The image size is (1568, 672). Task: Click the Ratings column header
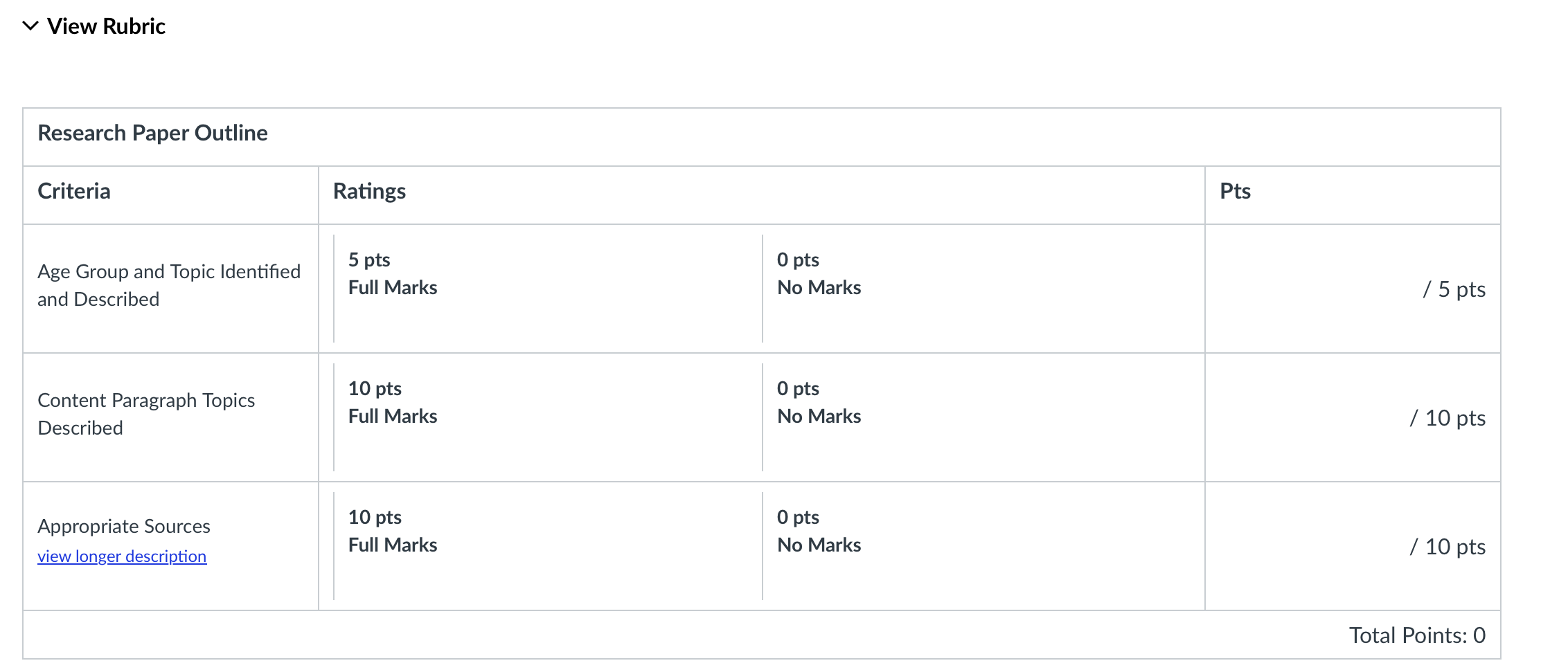click(x=369, y=191)
